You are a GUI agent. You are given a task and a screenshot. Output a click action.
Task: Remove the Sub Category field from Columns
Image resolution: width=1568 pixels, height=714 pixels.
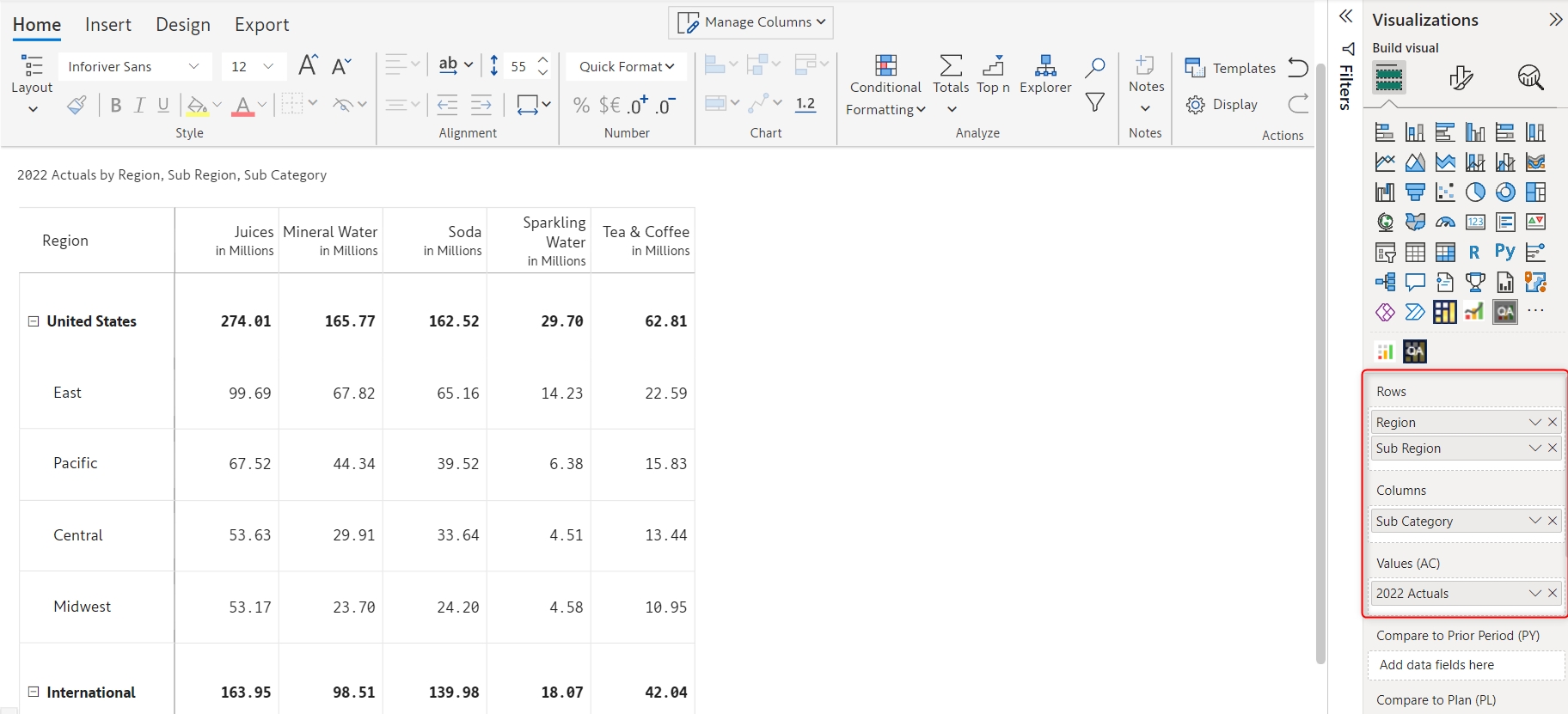pos(1553,521)
